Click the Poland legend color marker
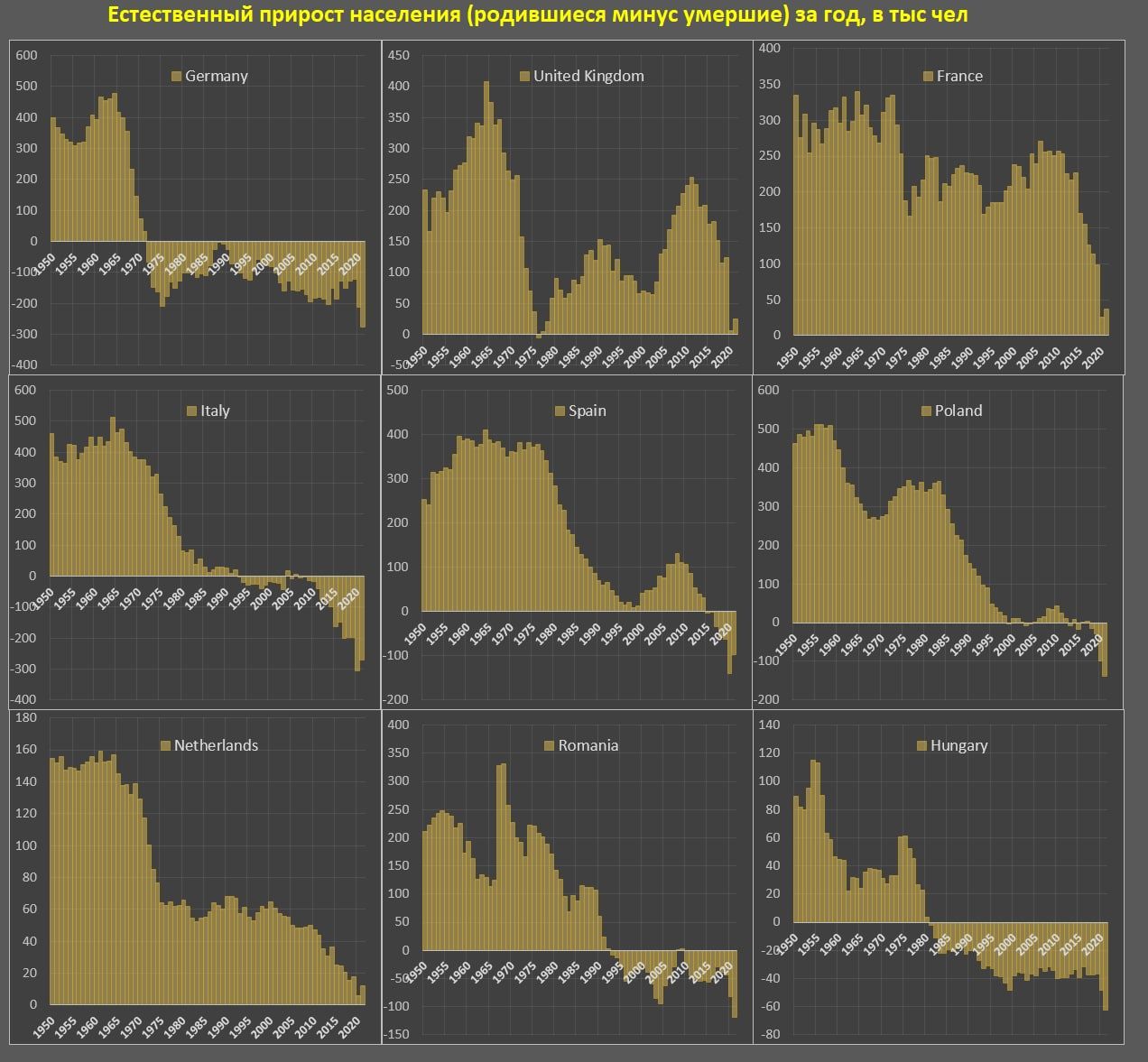1148x1062 pixels. [x=926, y=411]
